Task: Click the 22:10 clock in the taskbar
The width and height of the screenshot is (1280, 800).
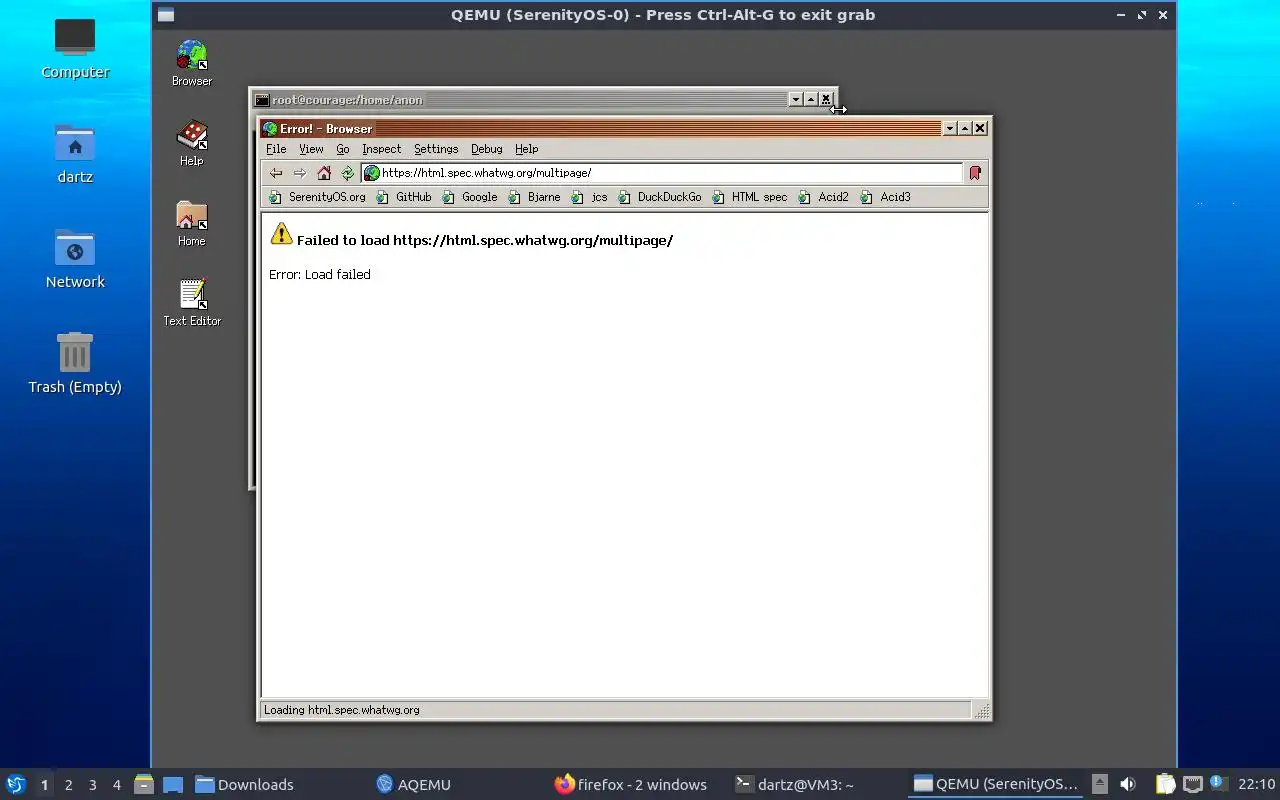Action: [1256, 784]
